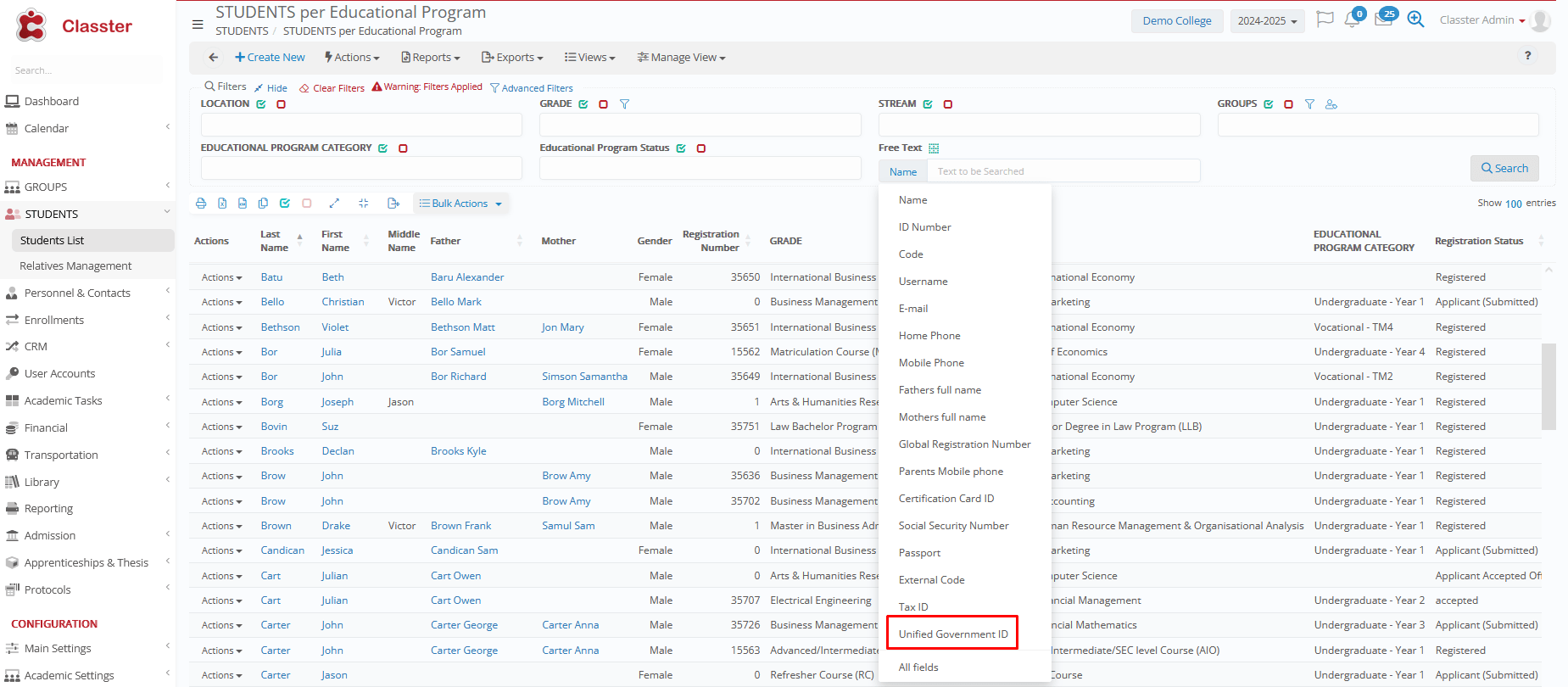
Task: Click the Search button
Action: point(1504,169)
